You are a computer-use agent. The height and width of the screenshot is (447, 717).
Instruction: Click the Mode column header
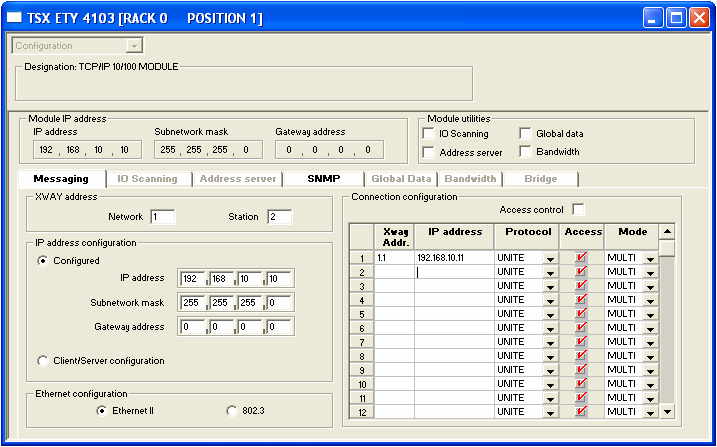tap(633, 237)
